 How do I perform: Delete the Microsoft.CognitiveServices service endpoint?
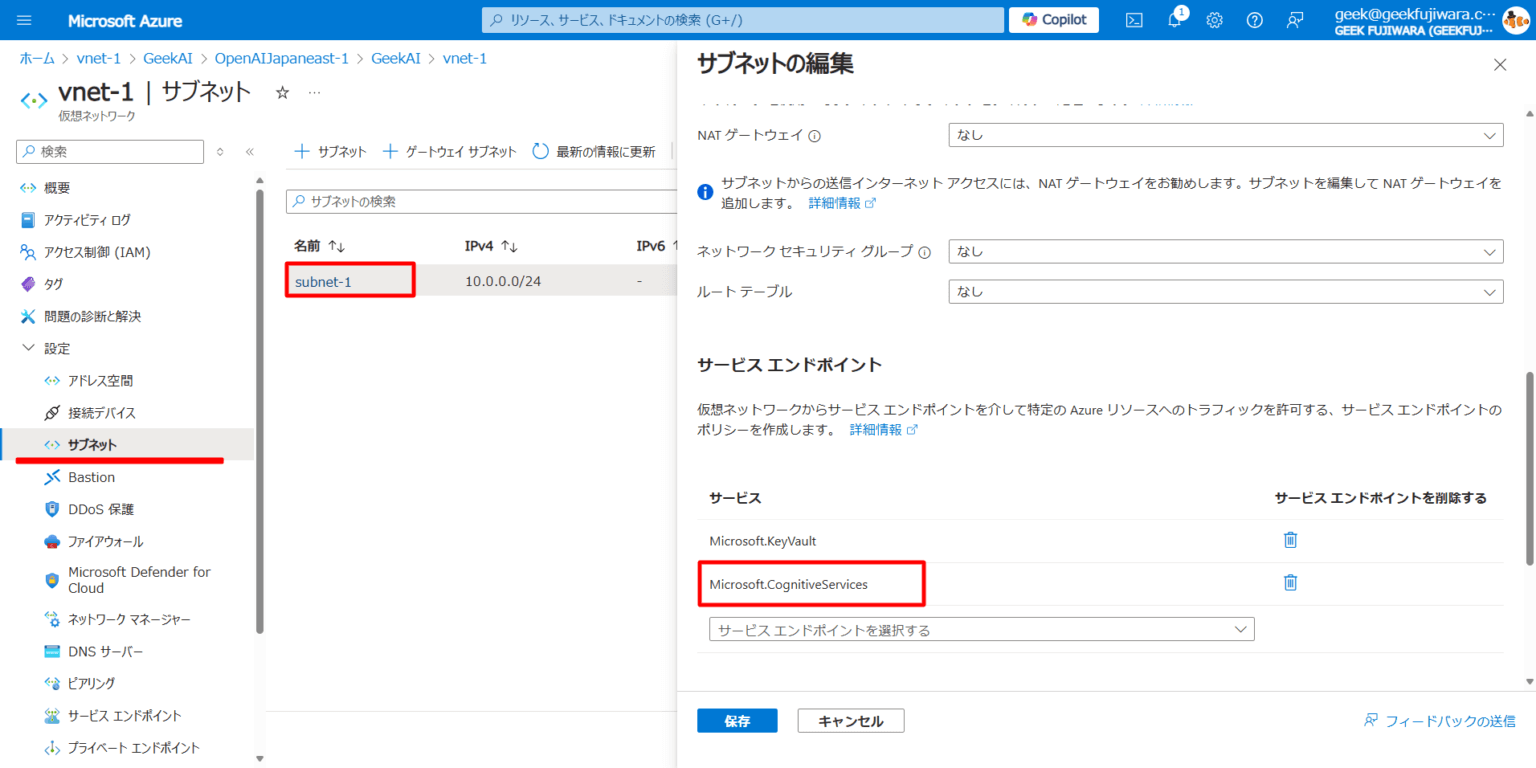1290,581
